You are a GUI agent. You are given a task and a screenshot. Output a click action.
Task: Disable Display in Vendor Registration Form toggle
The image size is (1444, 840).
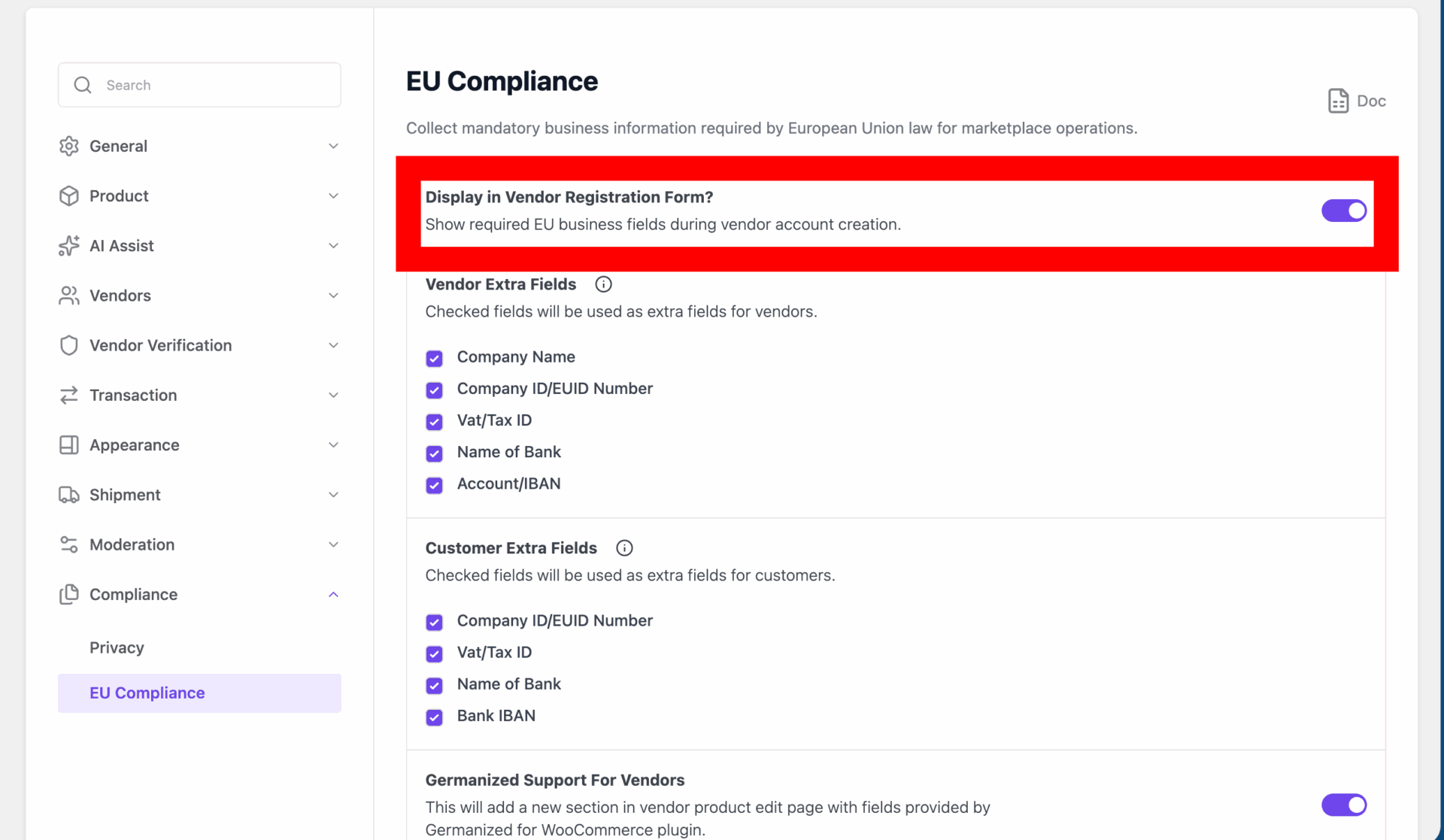click(1343, 211)
